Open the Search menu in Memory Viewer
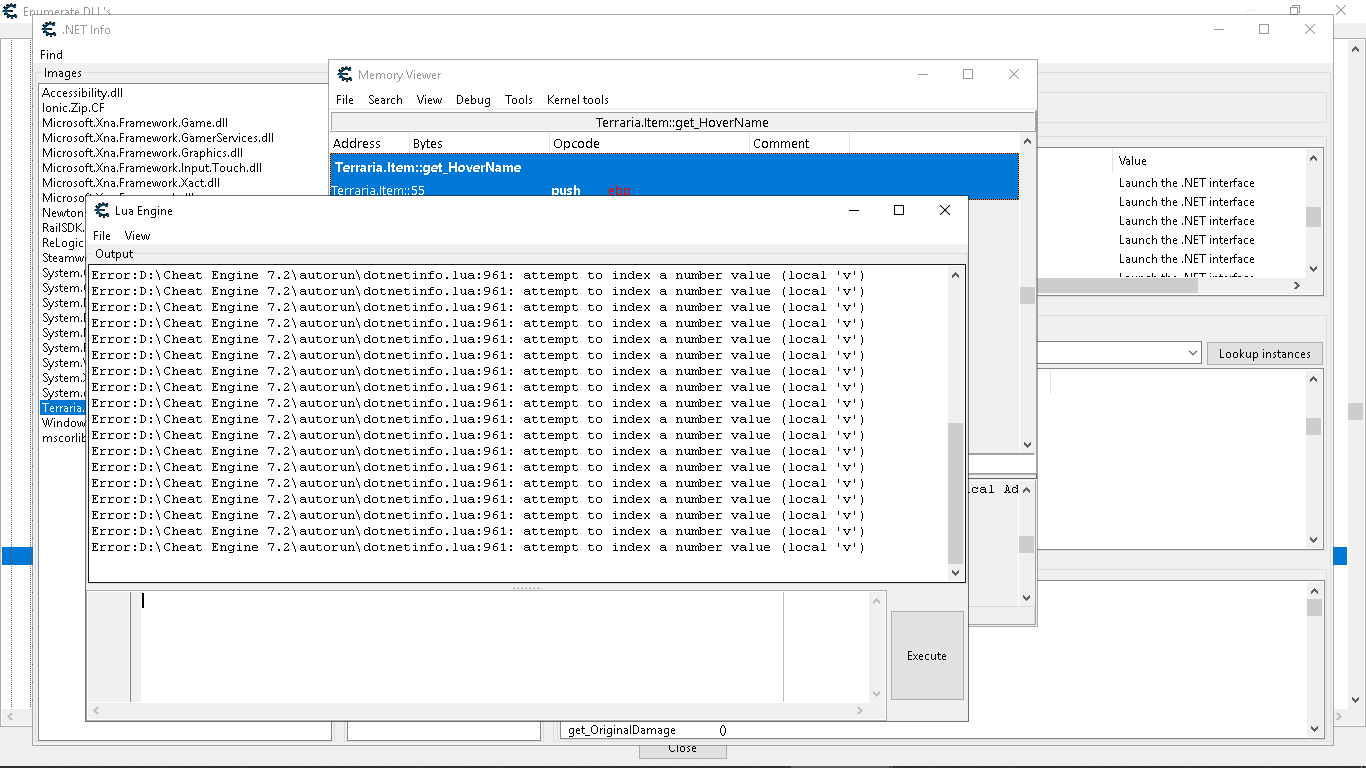The image size is (1366, 768). pos(385,100)
